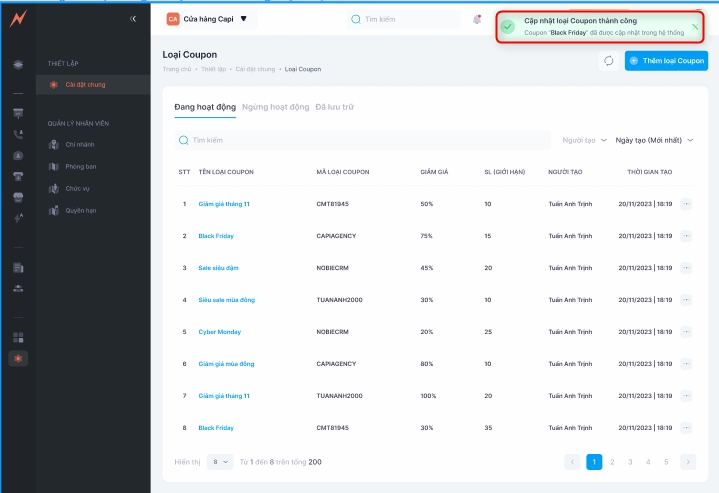The image size is (719, 493).
Task: Open the Siêu sale mùa đông coupon link
Action: pyautogui.click(x=226, y=300)
